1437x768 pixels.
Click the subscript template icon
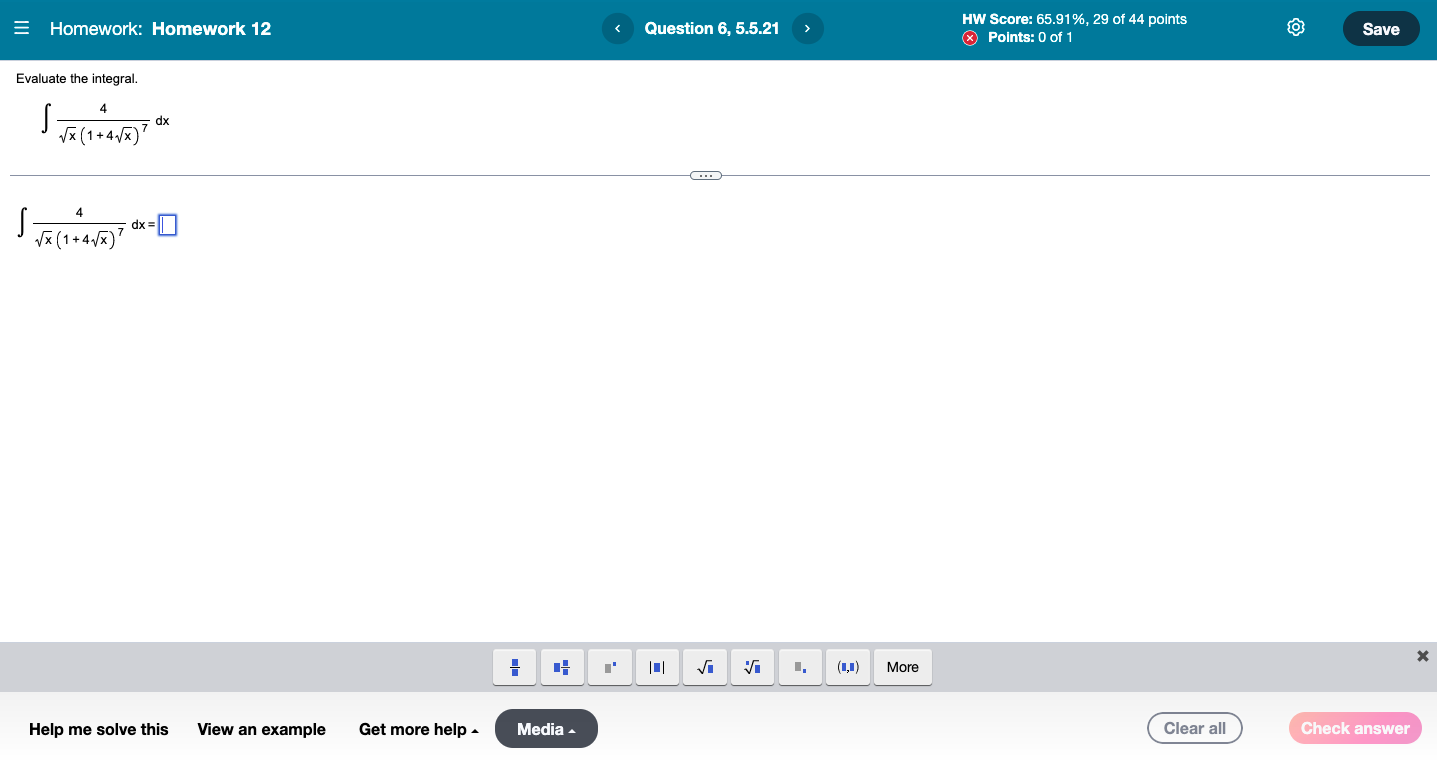pos(800,667)
